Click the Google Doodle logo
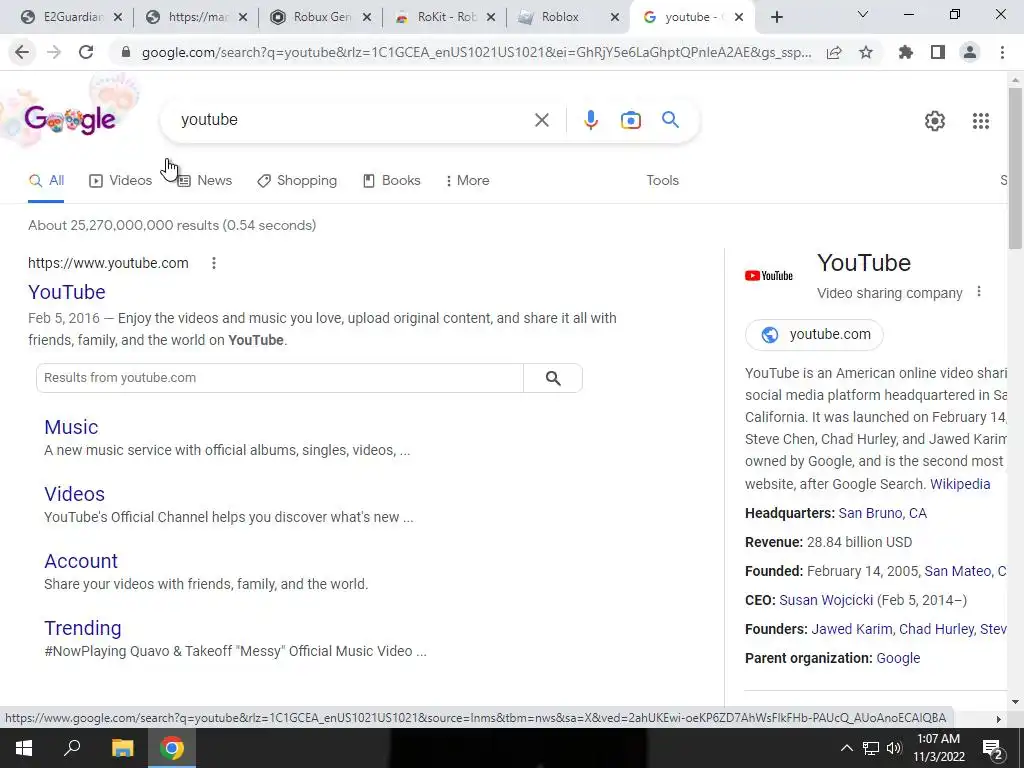The height and width of the screenshot is (768, 1024). tap(70, 120)
